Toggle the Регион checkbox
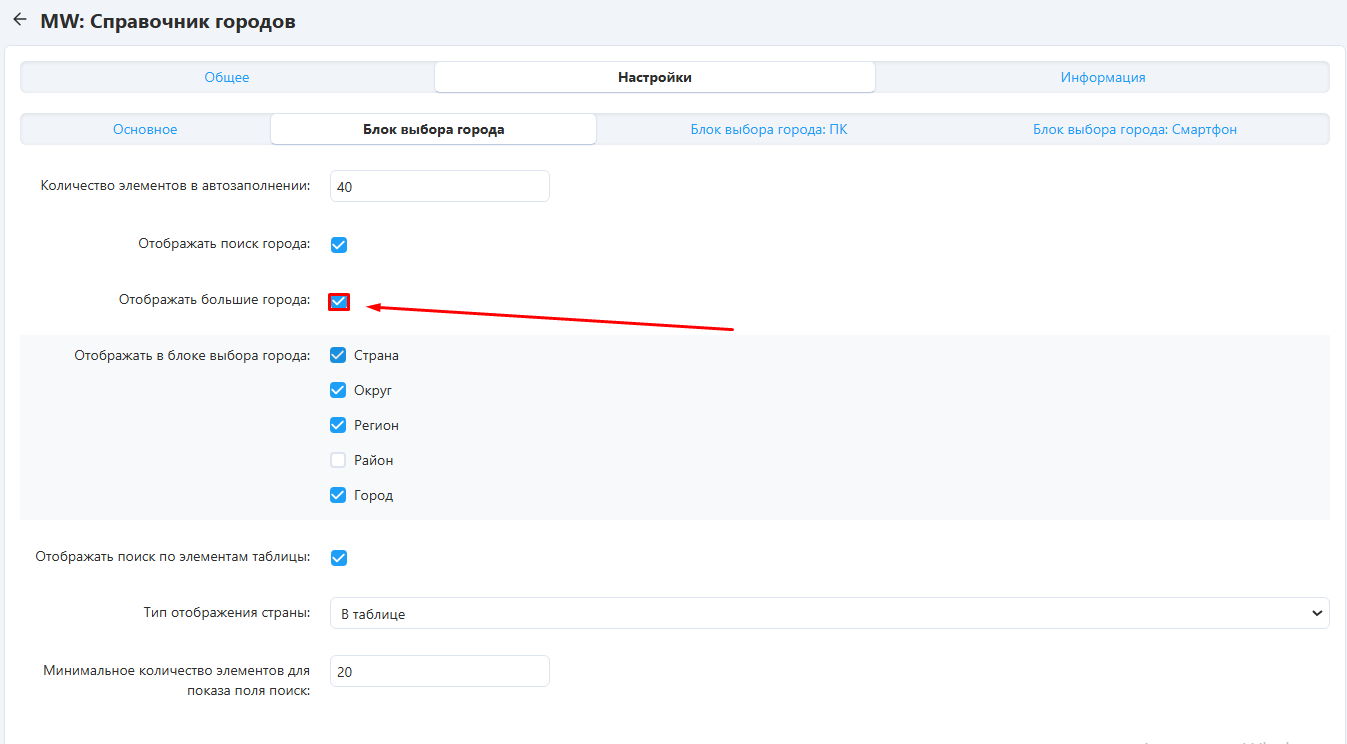The height and width of the screenshot is (744, 1347). tap(338, 425)
